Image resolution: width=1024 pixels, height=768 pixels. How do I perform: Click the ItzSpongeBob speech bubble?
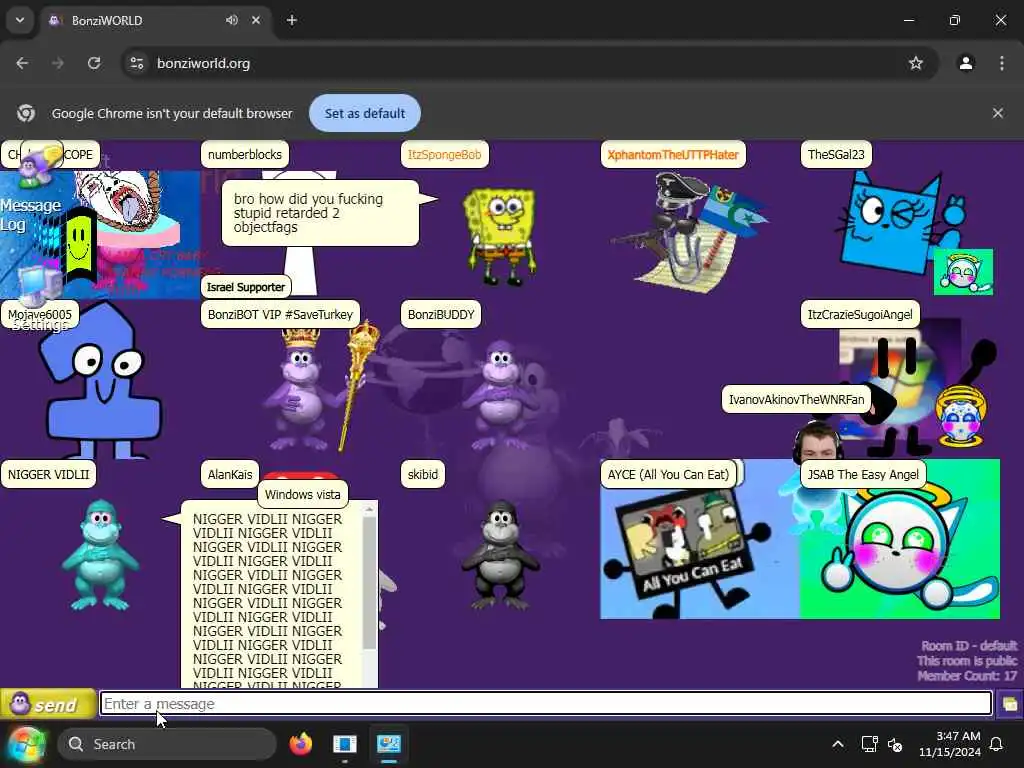[x=320, y=214]
